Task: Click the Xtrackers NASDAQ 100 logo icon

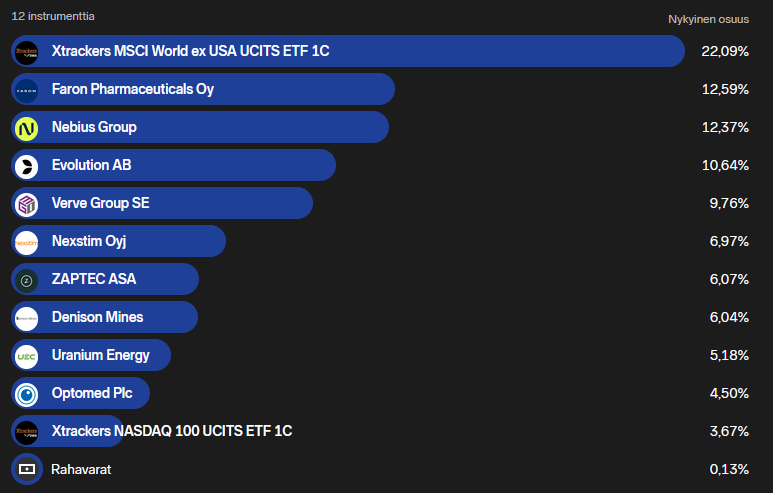Action: (x=27, y=431)
